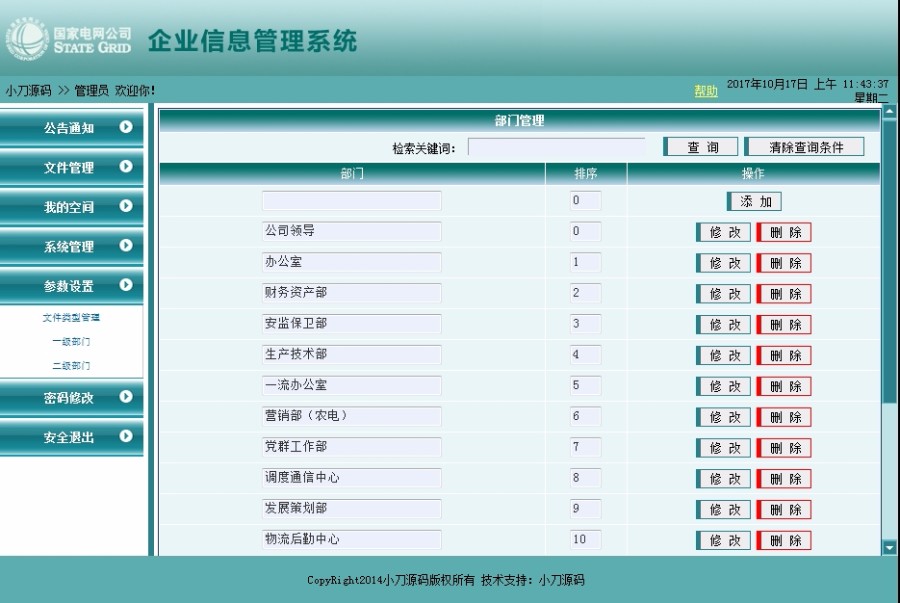Click the arrow icon beside 公告通知
The width and height of the screenshot is (900, 603).
[124, 128]
